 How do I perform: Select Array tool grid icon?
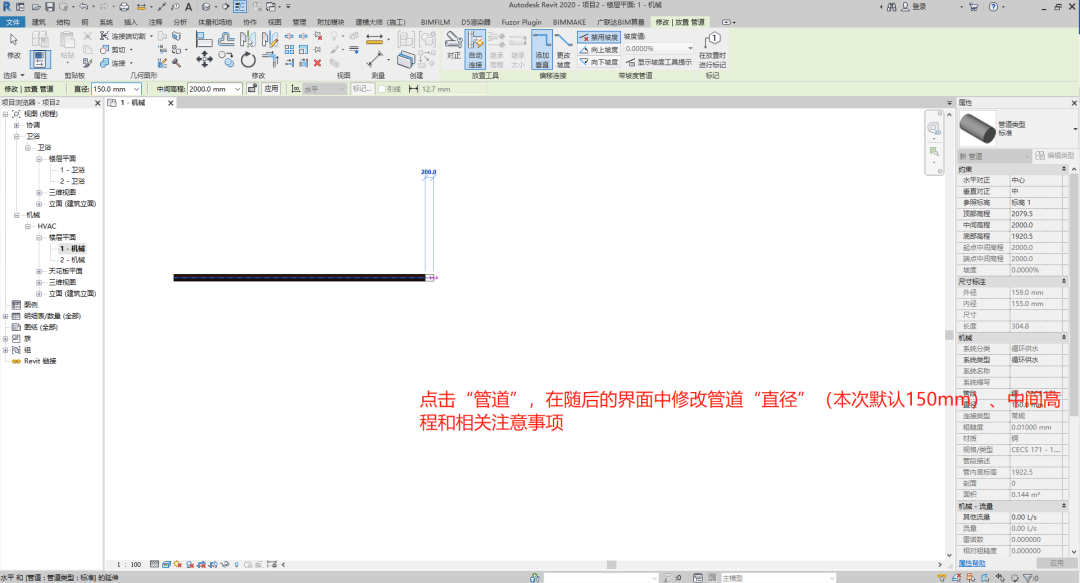[x=289, y=50]
